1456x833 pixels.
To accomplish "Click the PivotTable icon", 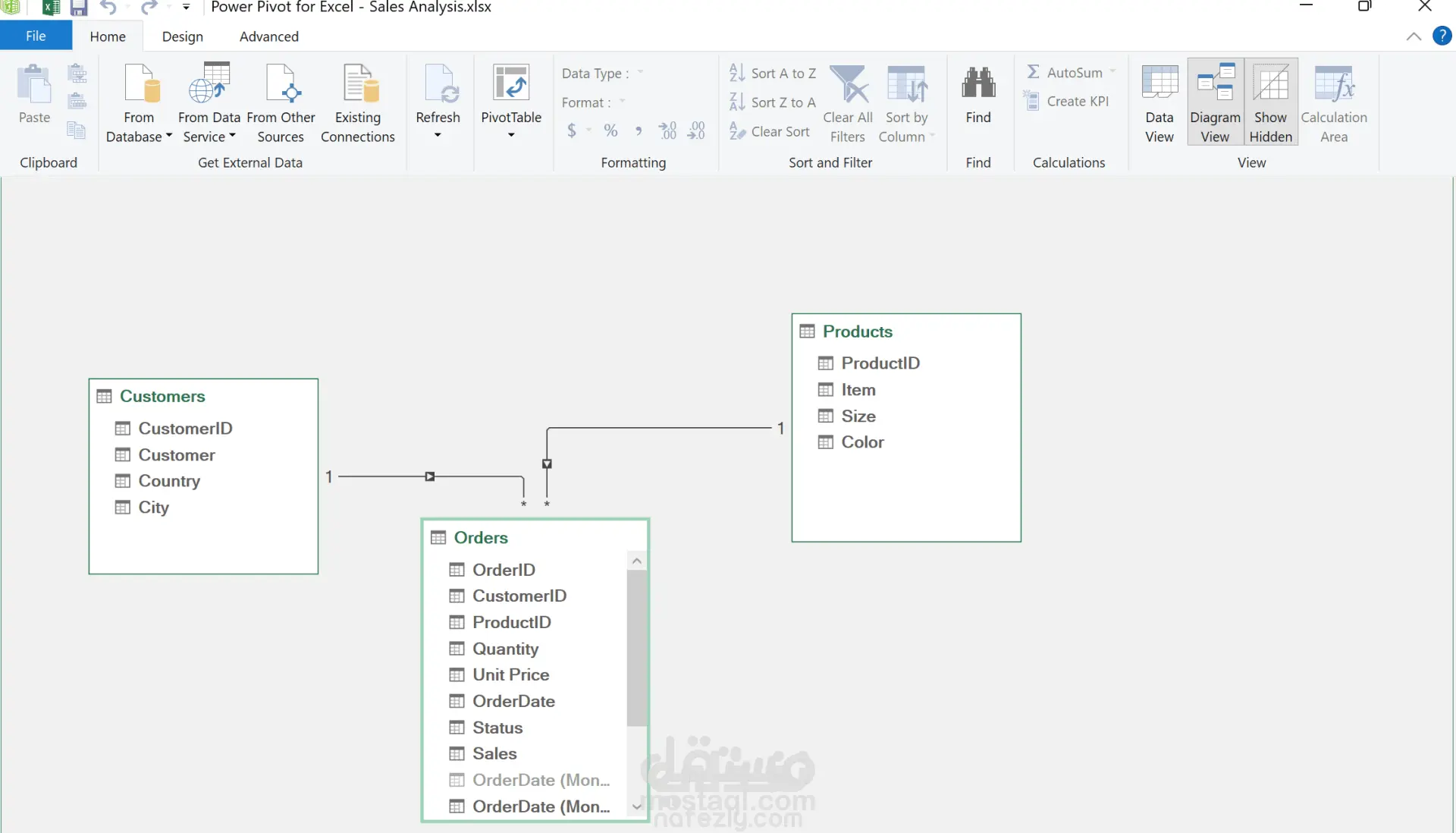I will coord(511,83).
